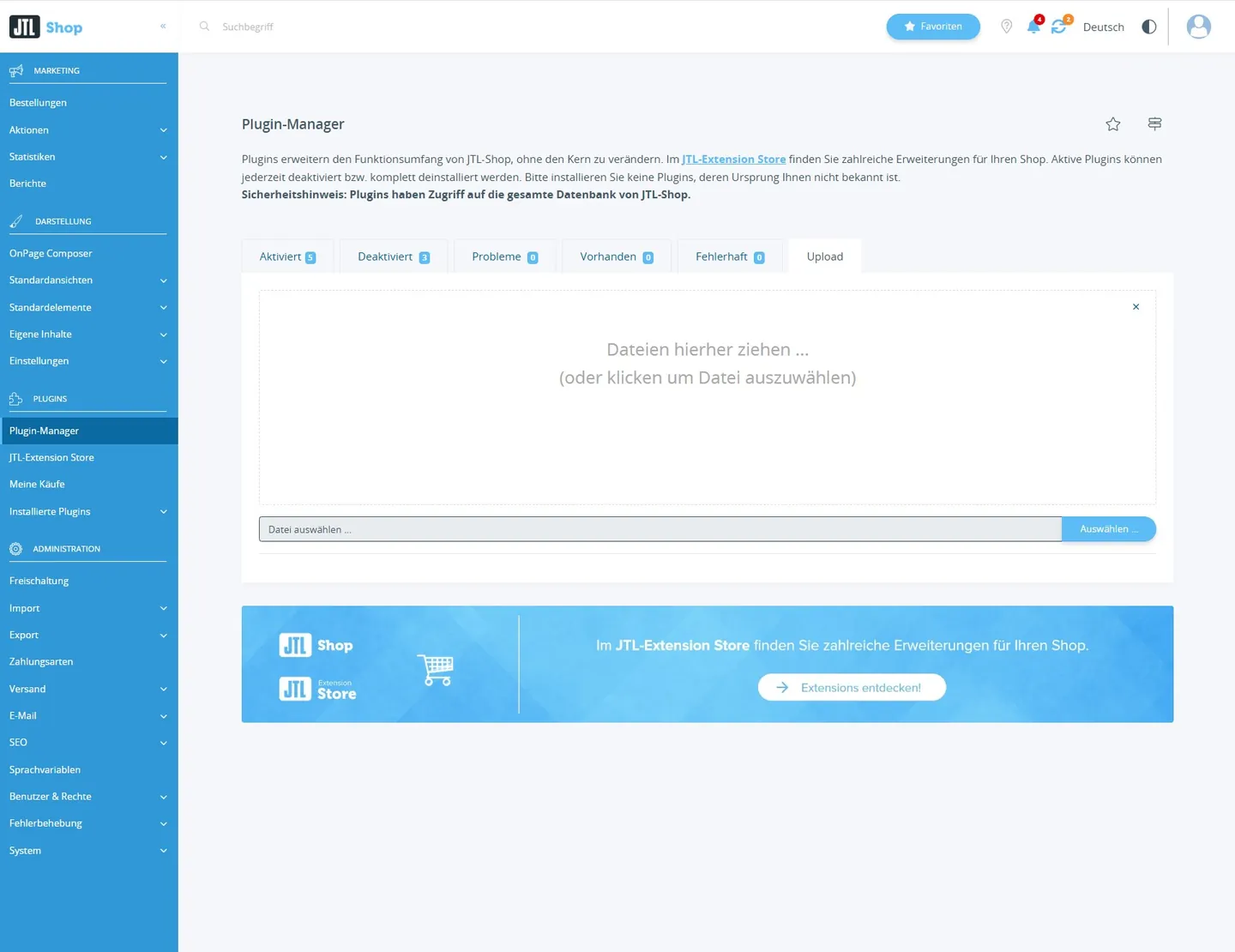Toggle dark mode contrast icon
This screenshot has height=952, width=1235.
click(1149, 27)
